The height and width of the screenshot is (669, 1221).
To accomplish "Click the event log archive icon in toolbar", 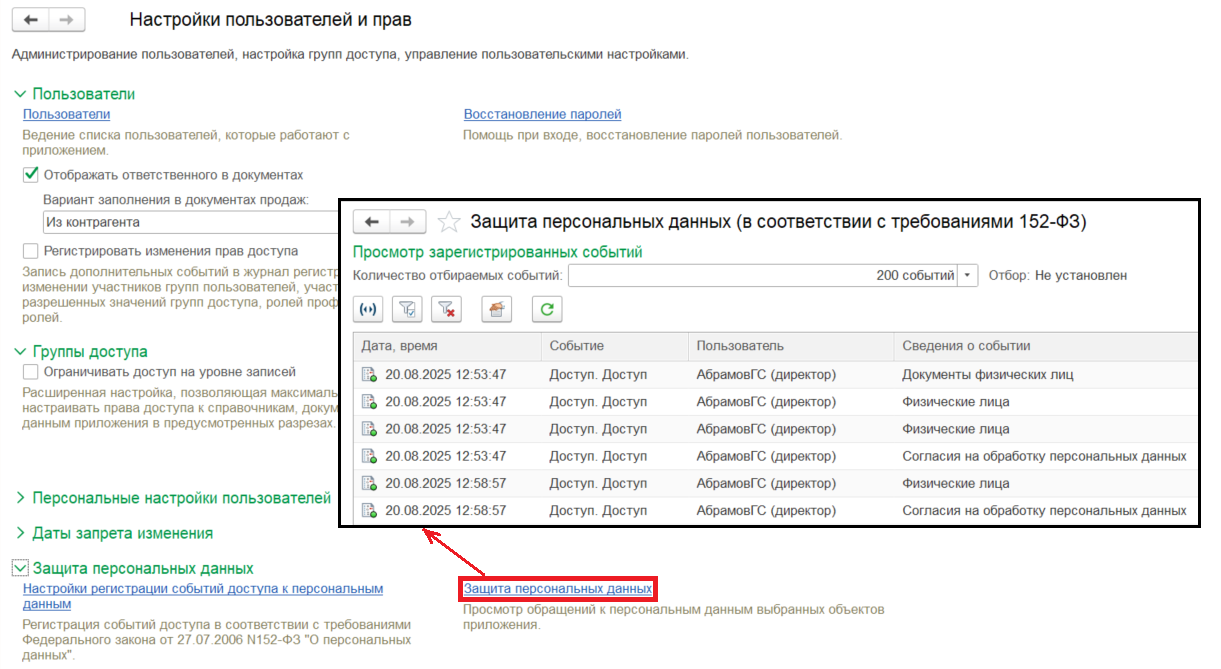I will [x=496, y=310].
